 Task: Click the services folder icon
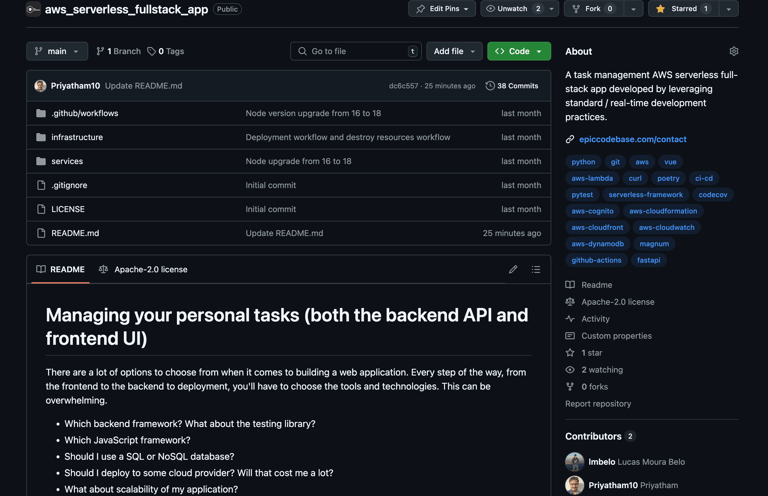click(x=41, y=161)
